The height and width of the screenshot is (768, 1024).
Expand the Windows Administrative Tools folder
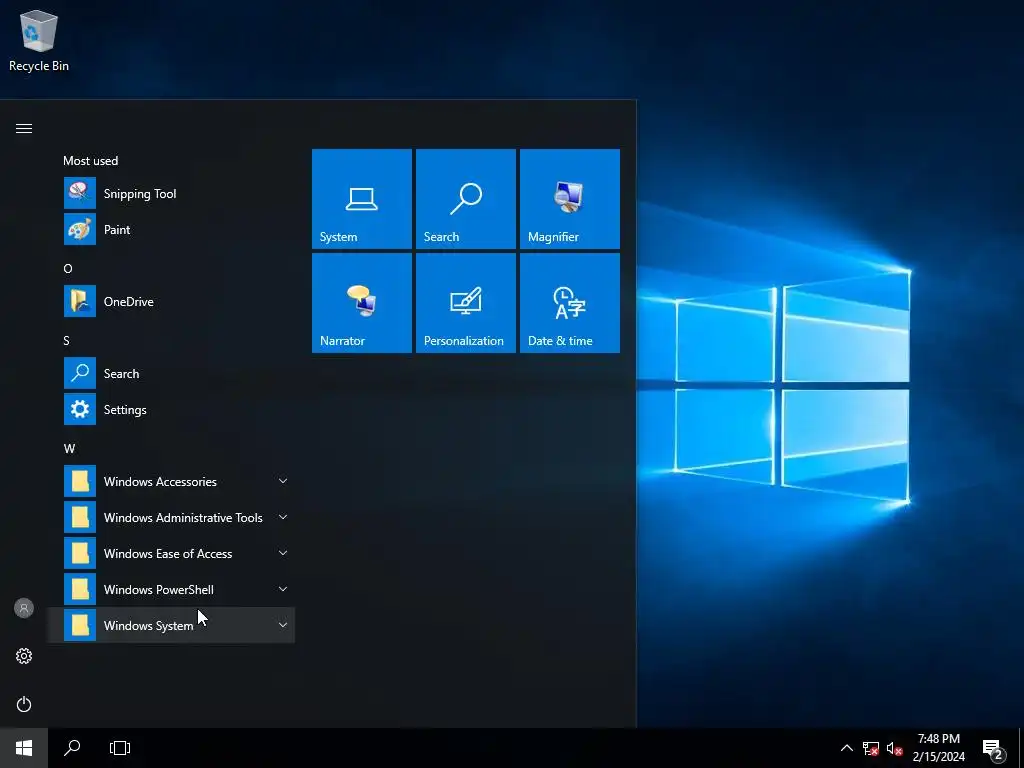[x=171, y=517]
